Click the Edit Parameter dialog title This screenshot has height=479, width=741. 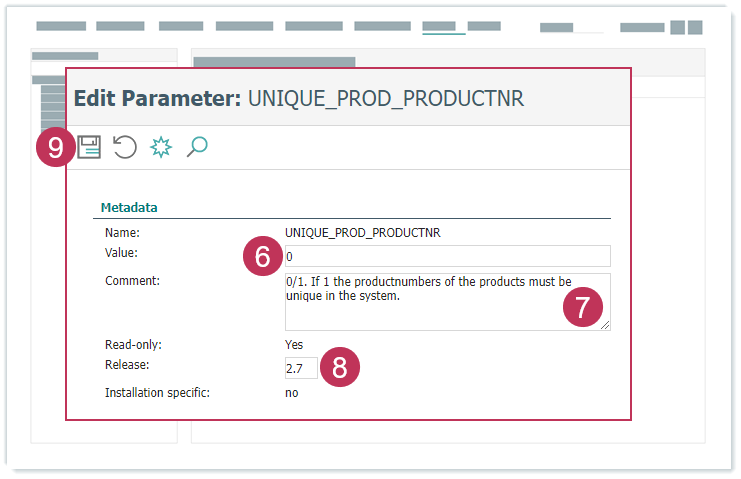pyautogui.click(x=298, y=98)
